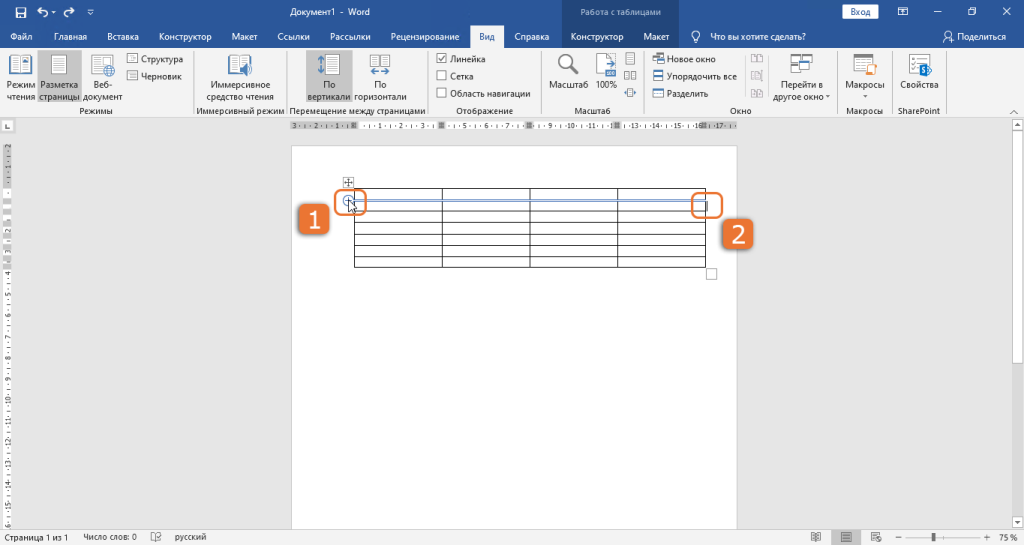The height and width of the screenshot is (545, 1024).
Task: Redo the last action
Action: pyautogui.click(x=69, y=12)
